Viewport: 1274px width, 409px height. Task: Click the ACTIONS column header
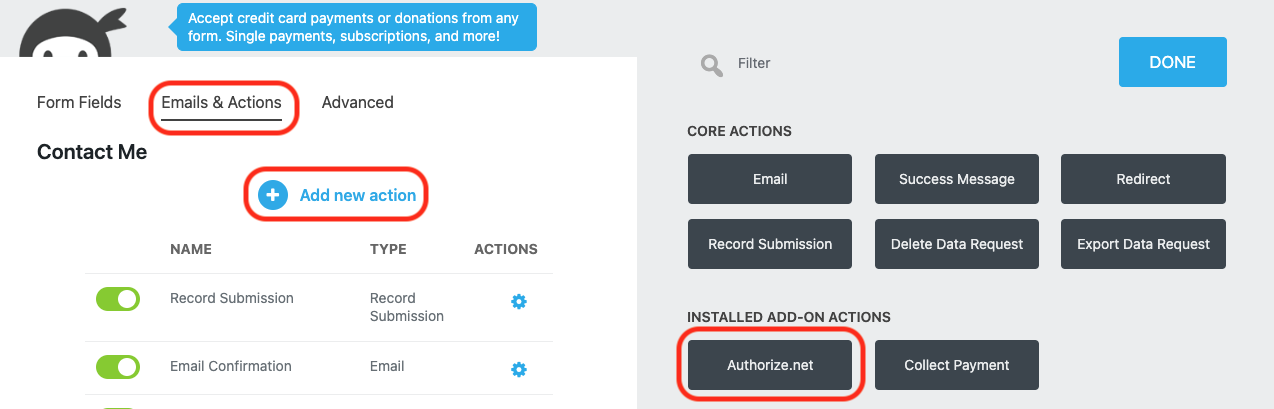[x=506, y=249]
